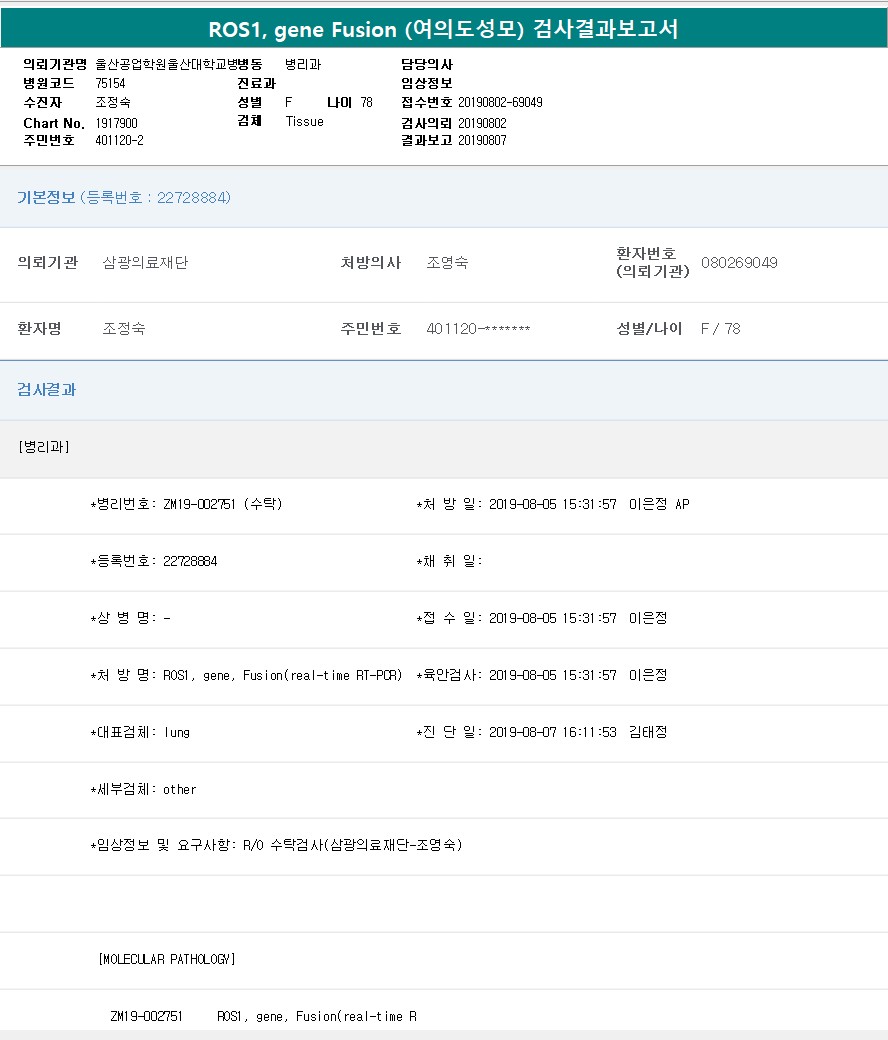
Task: Click the ROS1 gene Fusion report title
Action: coord(443,29)
